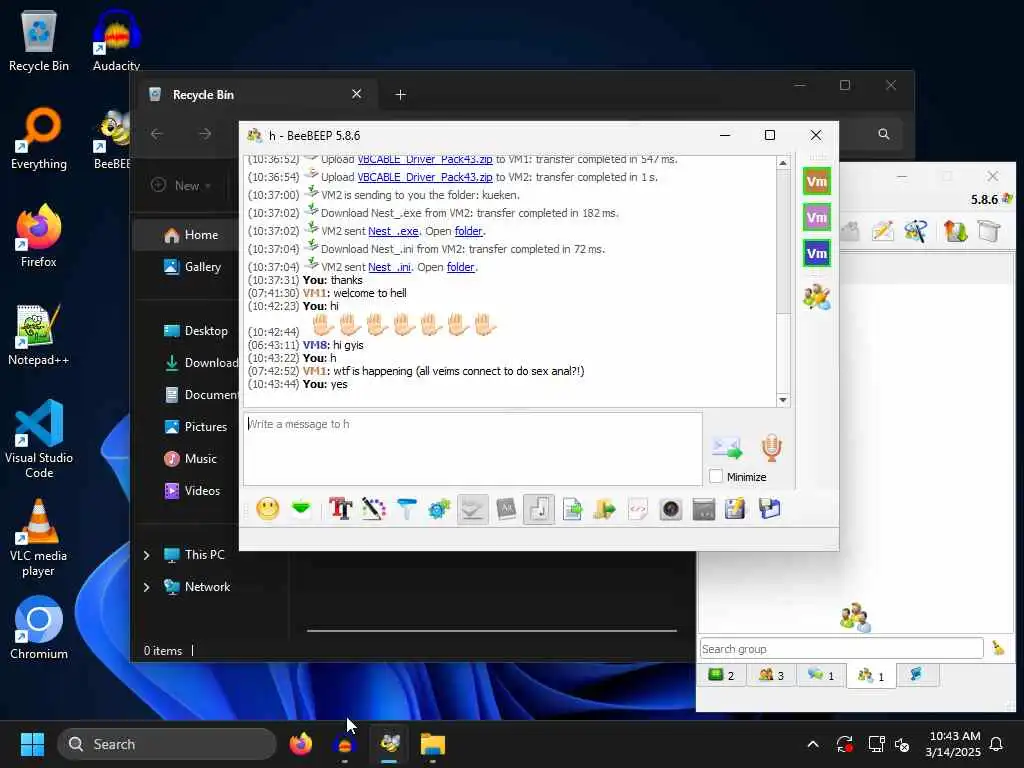Open font color picker pen icon
The width and height of the screenshot is (1024, 768).
[374, 509]
